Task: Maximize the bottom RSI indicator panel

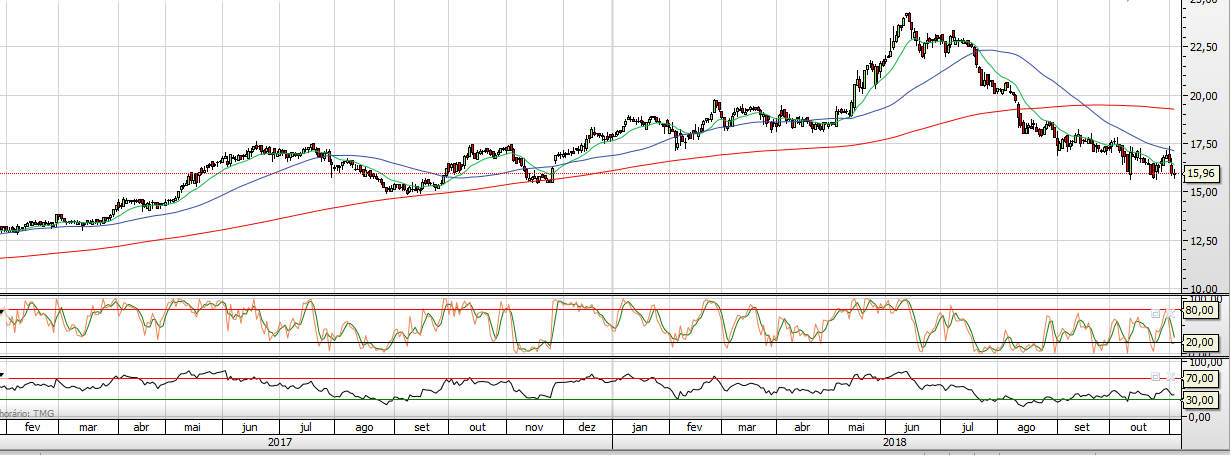Action: [1157, 377]
